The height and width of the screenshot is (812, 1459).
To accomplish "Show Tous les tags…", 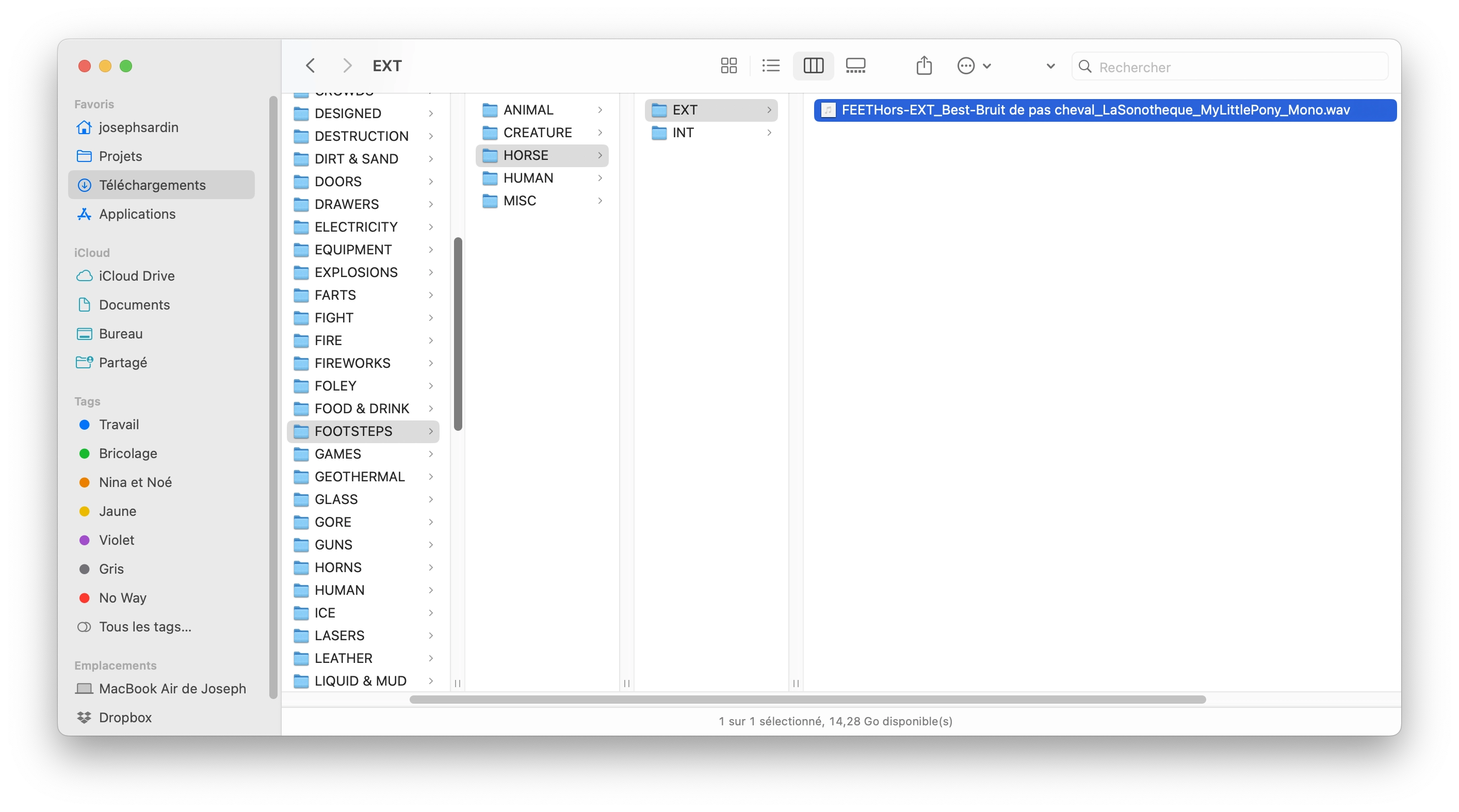I will pyautogui.click(x=161, y=627).
